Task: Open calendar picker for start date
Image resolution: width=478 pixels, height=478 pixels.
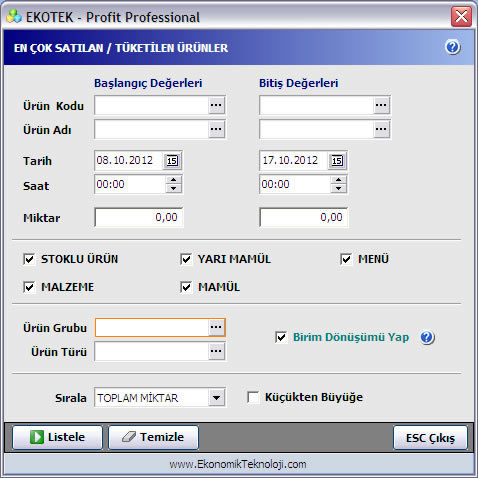Action: 172,161
